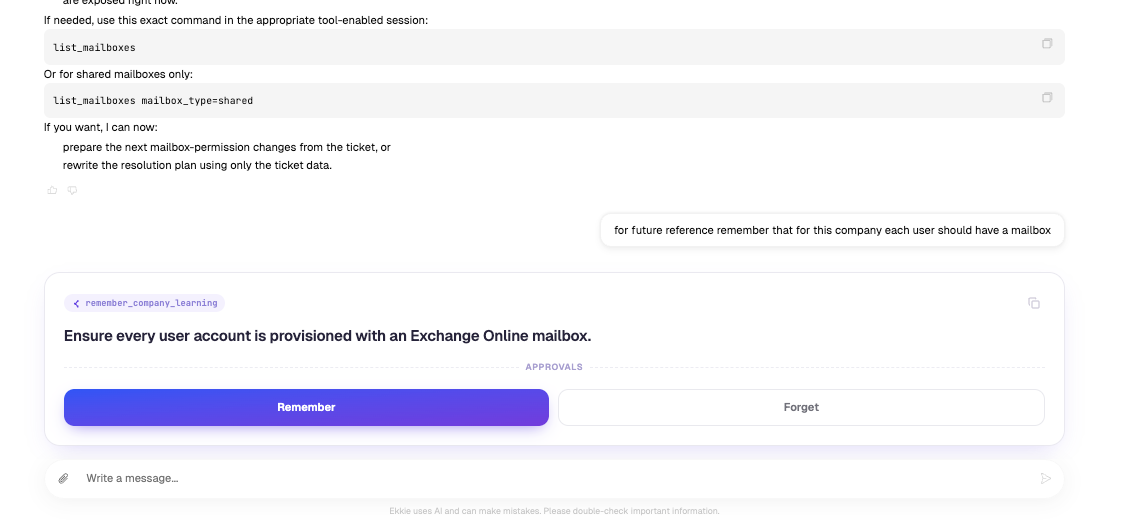Click the prepare mailbox-permission changes option text

pyautogui.click(x=227, y=147)
